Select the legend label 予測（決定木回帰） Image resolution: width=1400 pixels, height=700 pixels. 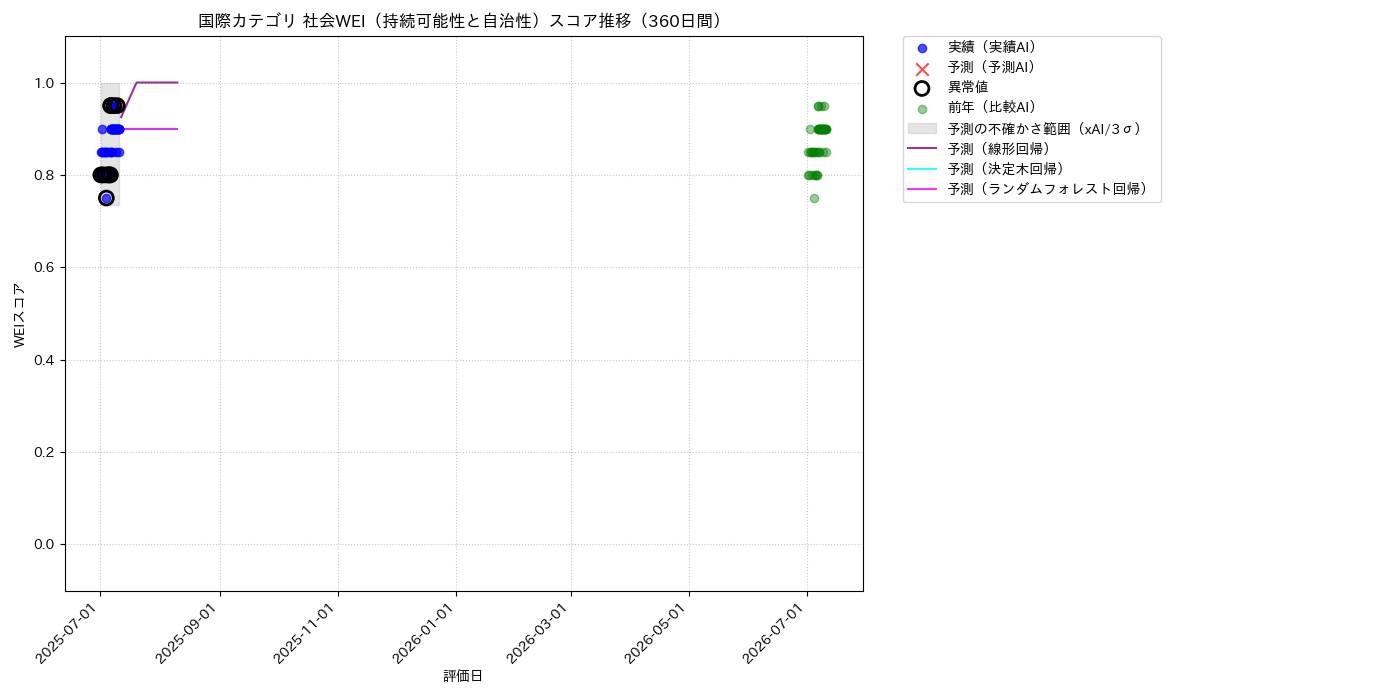(x=1010, y=168)
